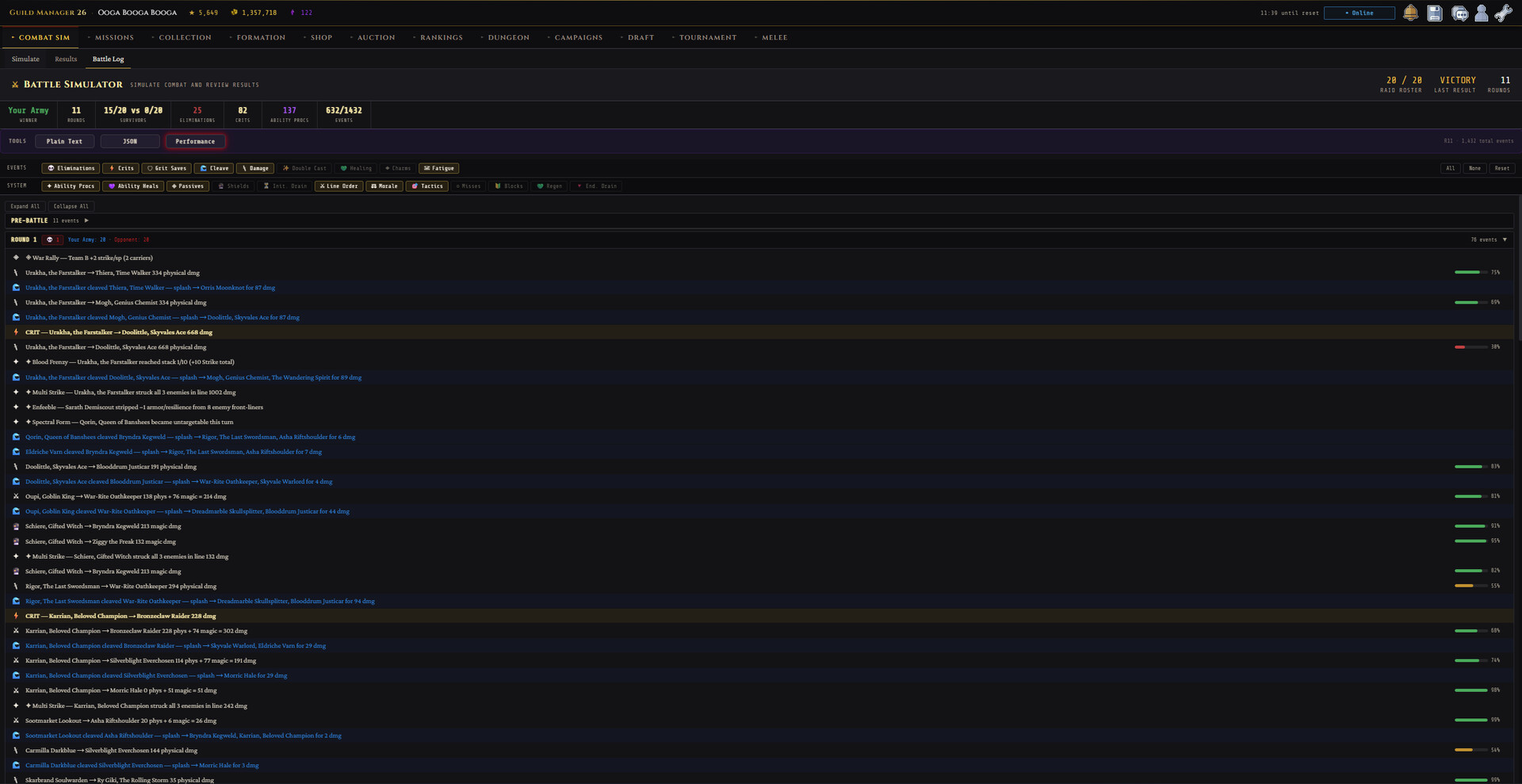
Task: Open chat with the speech bubble icon
Action: pyautogui.click(x=1460, y=13)
